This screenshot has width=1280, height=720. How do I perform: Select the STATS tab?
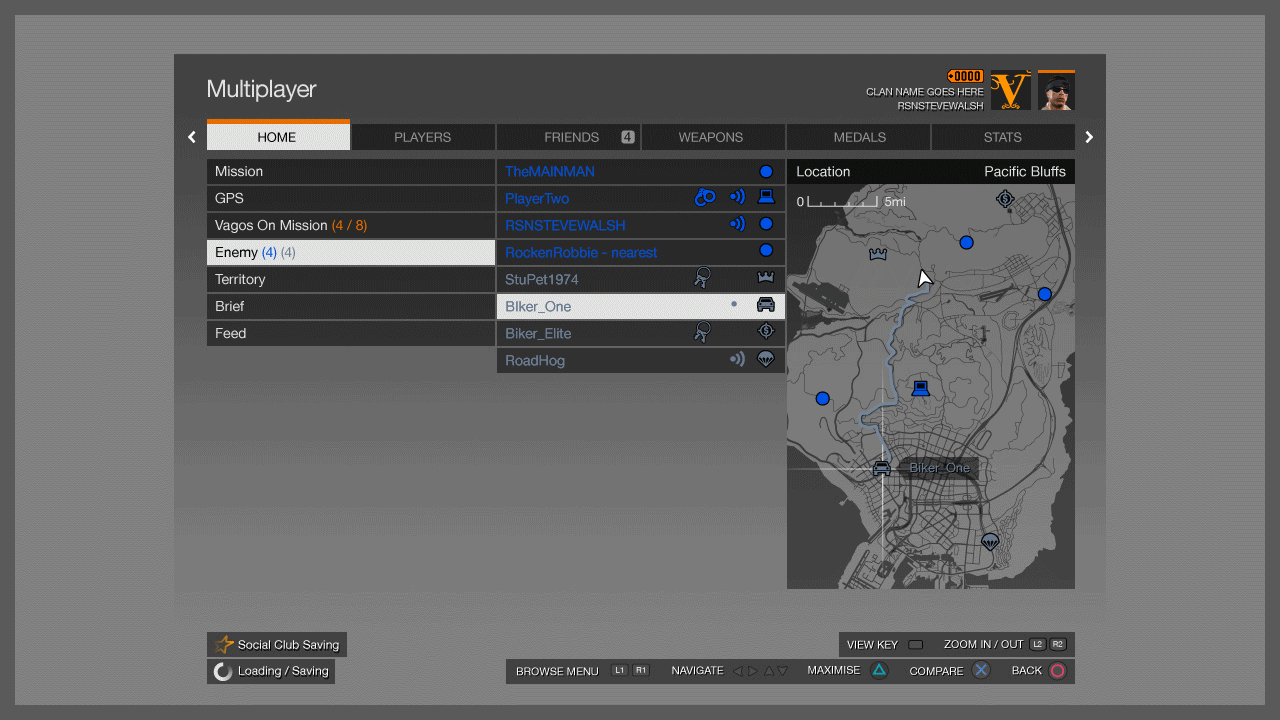click(x=1002, y=137)
